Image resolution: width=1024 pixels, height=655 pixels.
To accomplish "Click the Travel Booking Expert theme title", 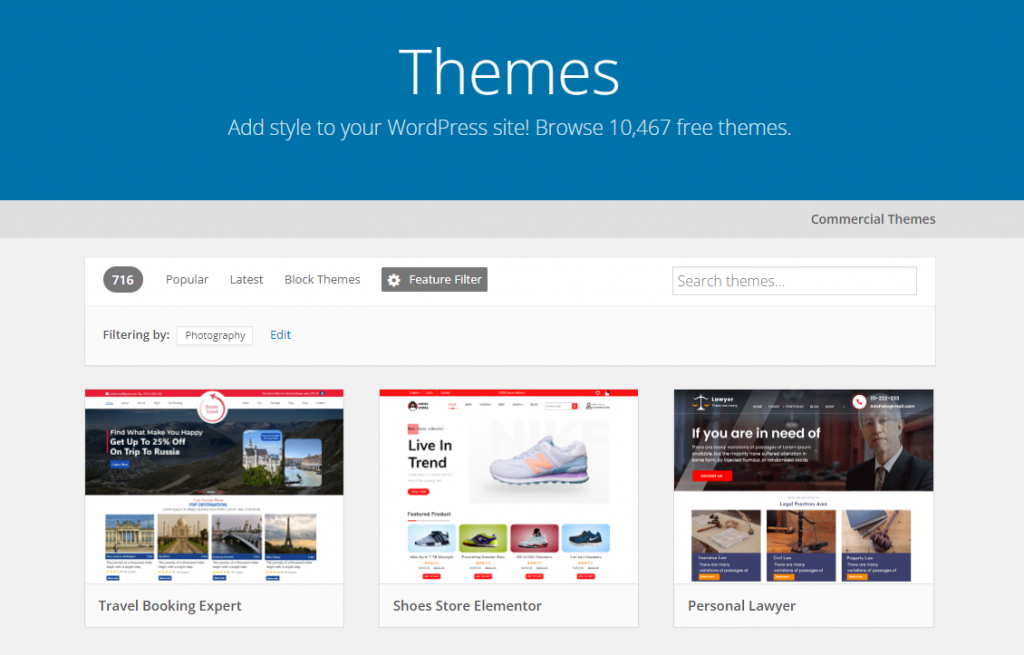I will (x=170, y=606).
